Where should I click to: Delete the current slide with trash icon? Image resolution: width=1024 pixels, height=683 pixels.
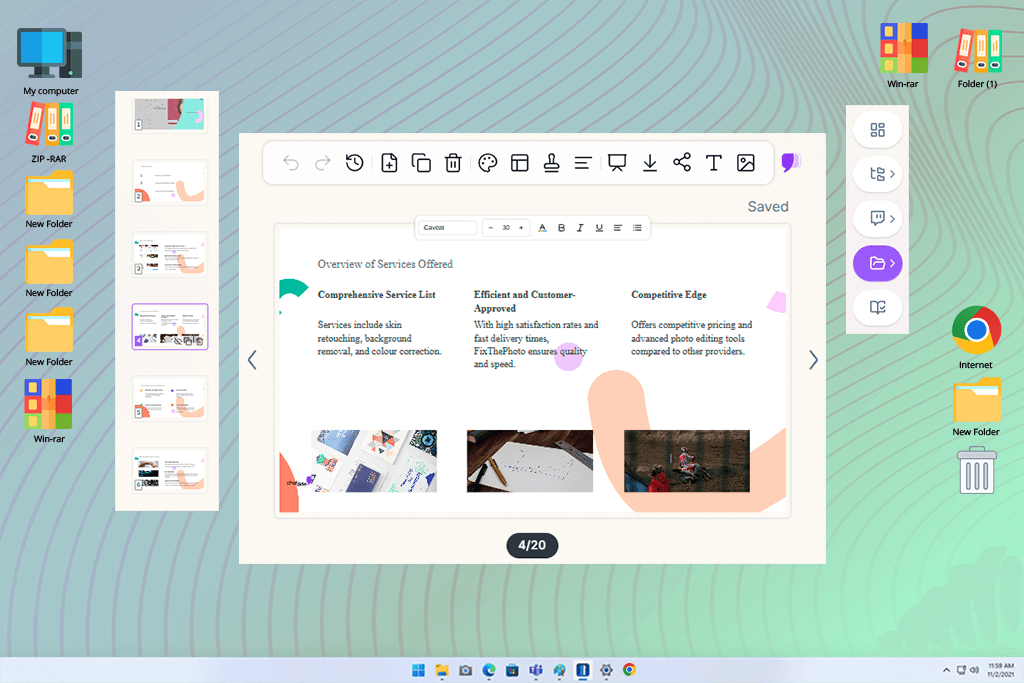point(453,163)
